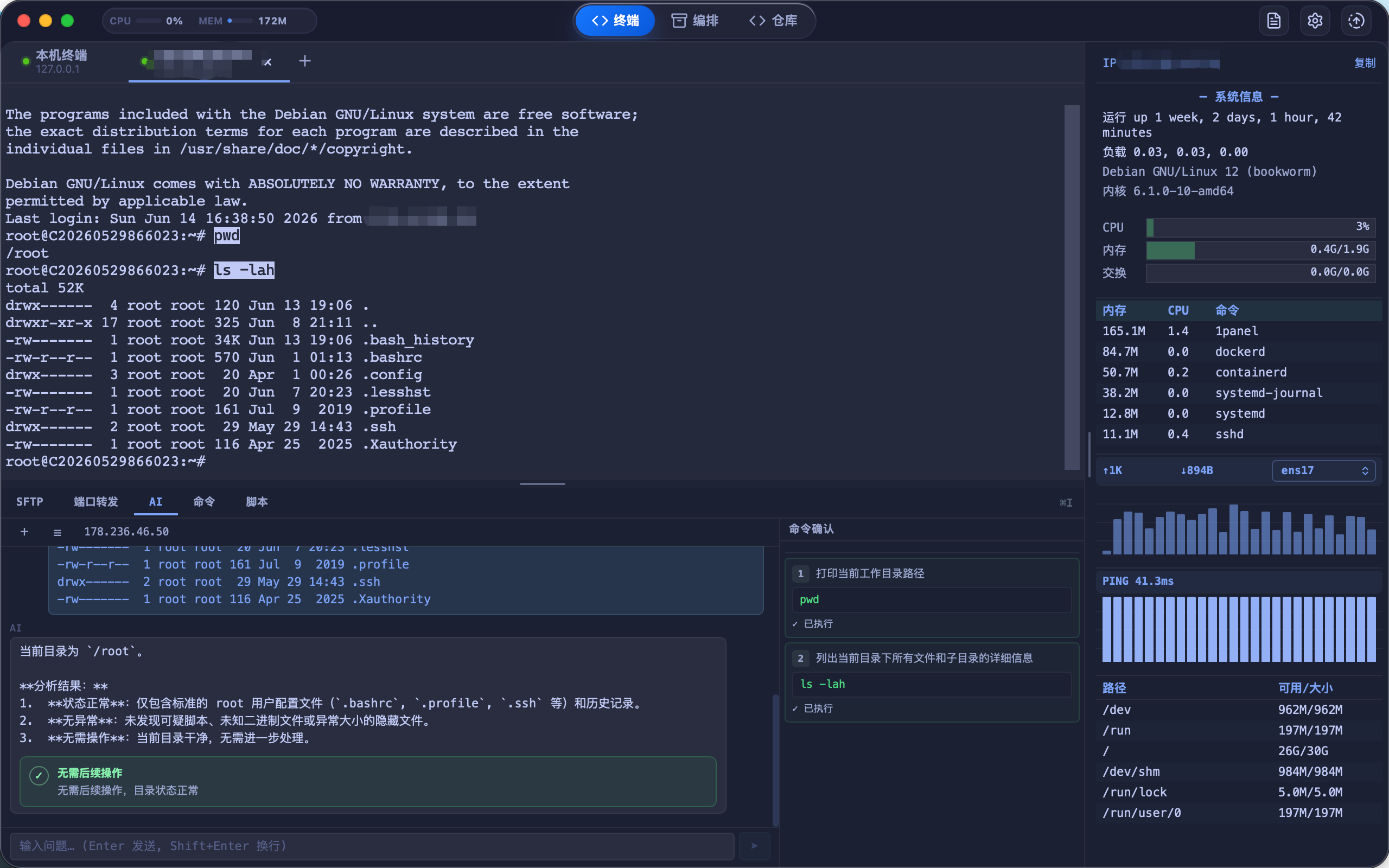Click the CPU 0% indicator in title bar

tap(146, 21)
